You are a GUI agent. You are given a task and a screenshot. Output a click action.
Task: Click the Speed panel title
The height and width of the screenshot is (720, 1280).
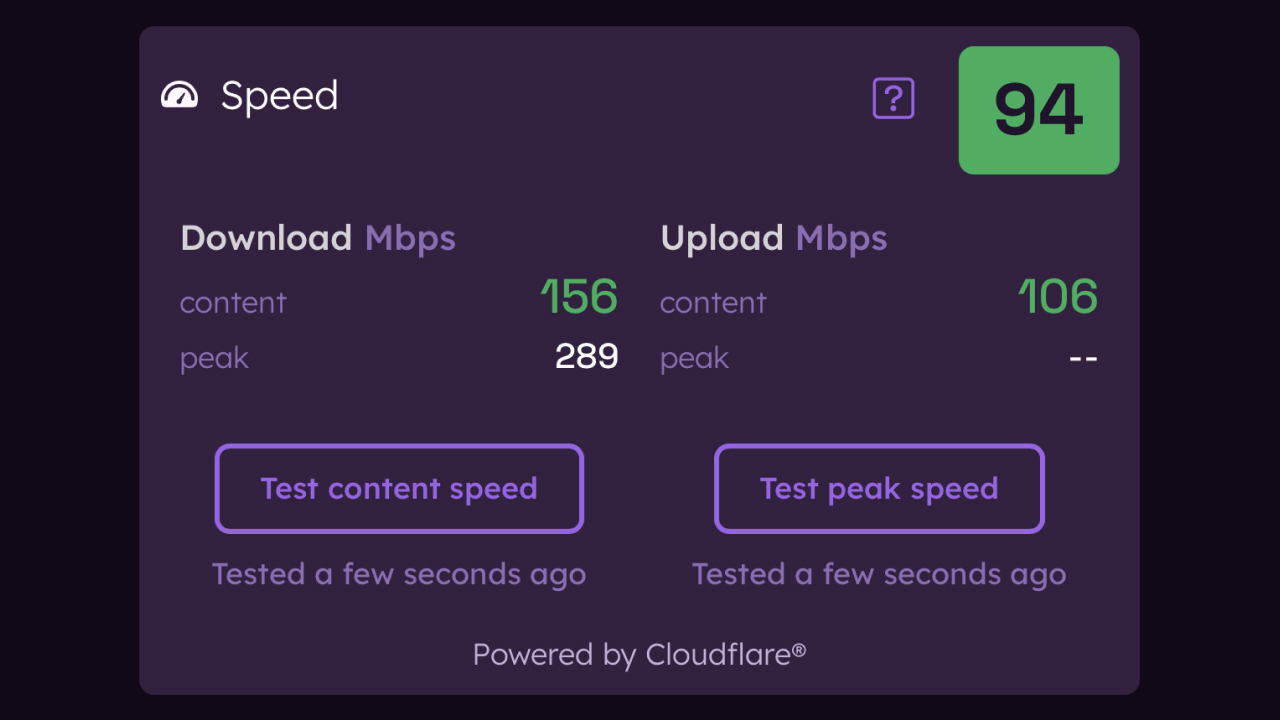tap(279, 96)
